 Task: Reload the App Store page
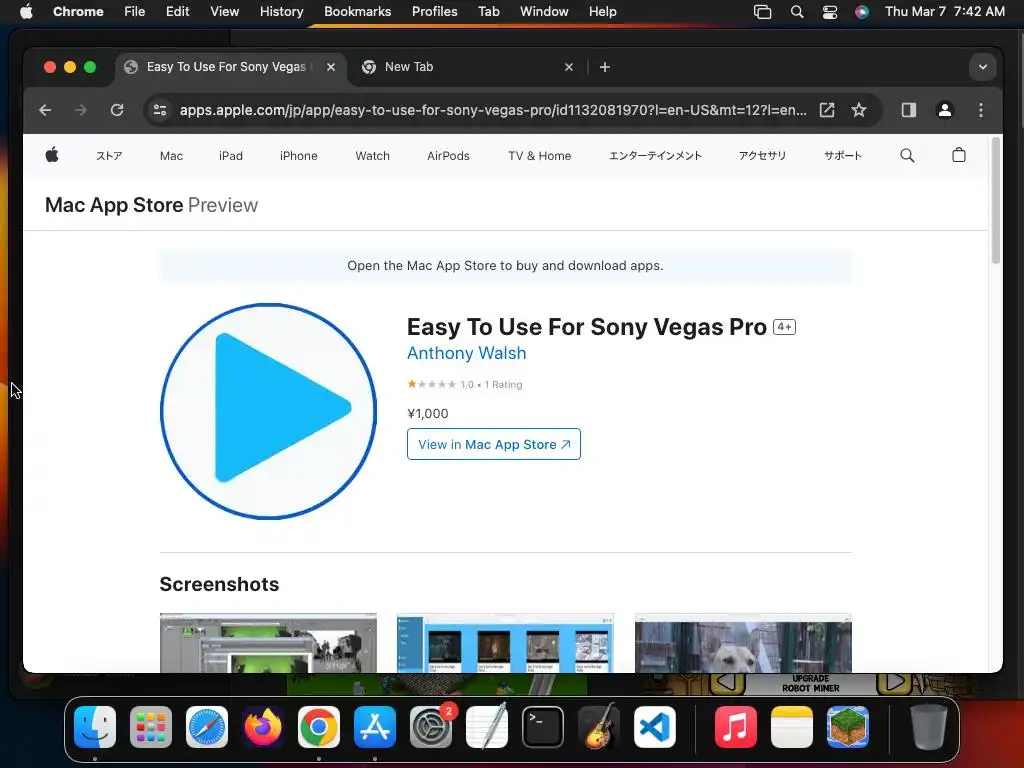point(117,110)
